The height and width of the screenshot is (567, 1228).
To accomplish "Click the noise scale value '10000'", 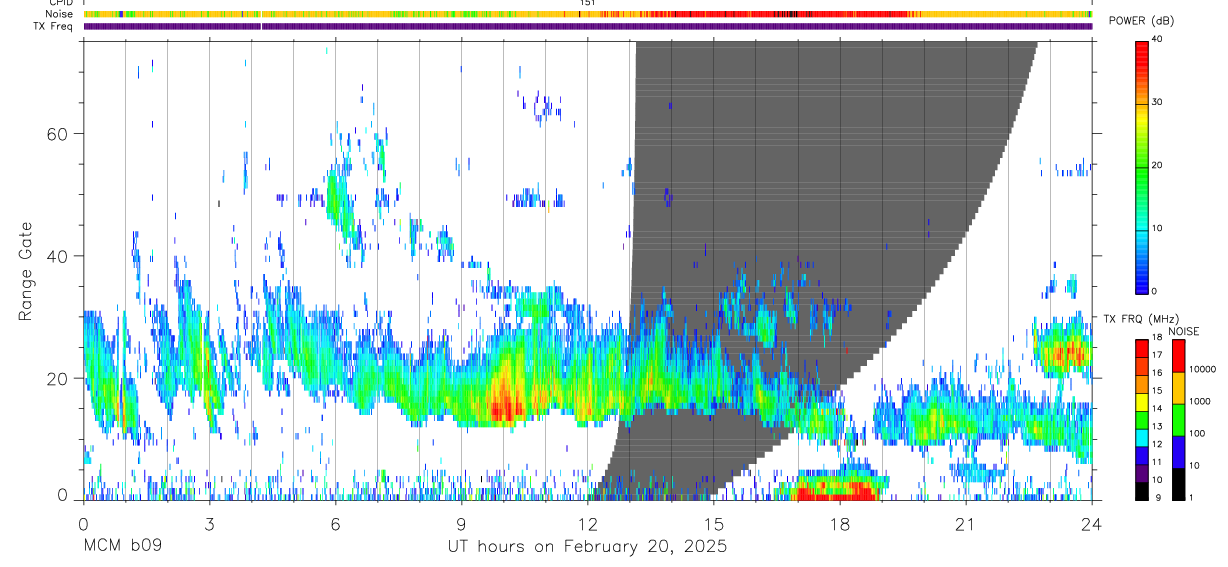I will click(x=1204, y=370).
